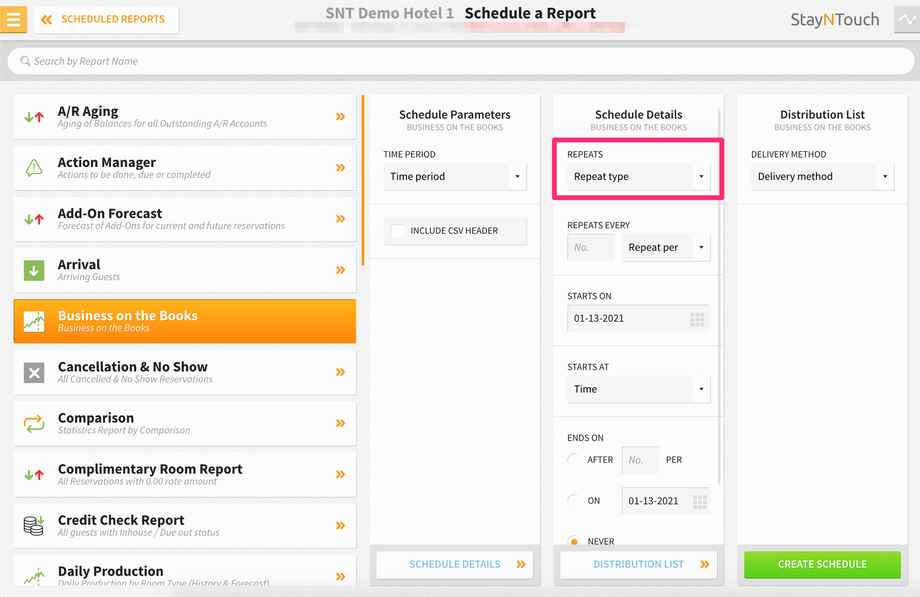Click the Starts On date field
The width and height of the screenshot is (920, 597).
[638, 319]
